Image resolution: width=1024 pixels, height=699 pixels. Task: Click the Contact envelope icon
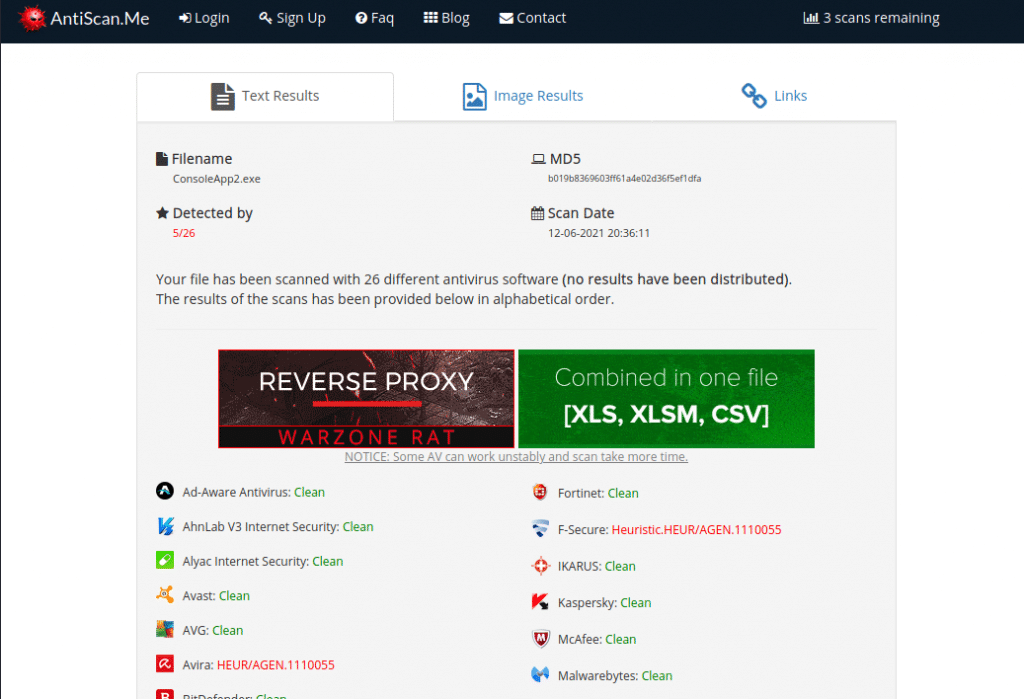coord(506,18)
